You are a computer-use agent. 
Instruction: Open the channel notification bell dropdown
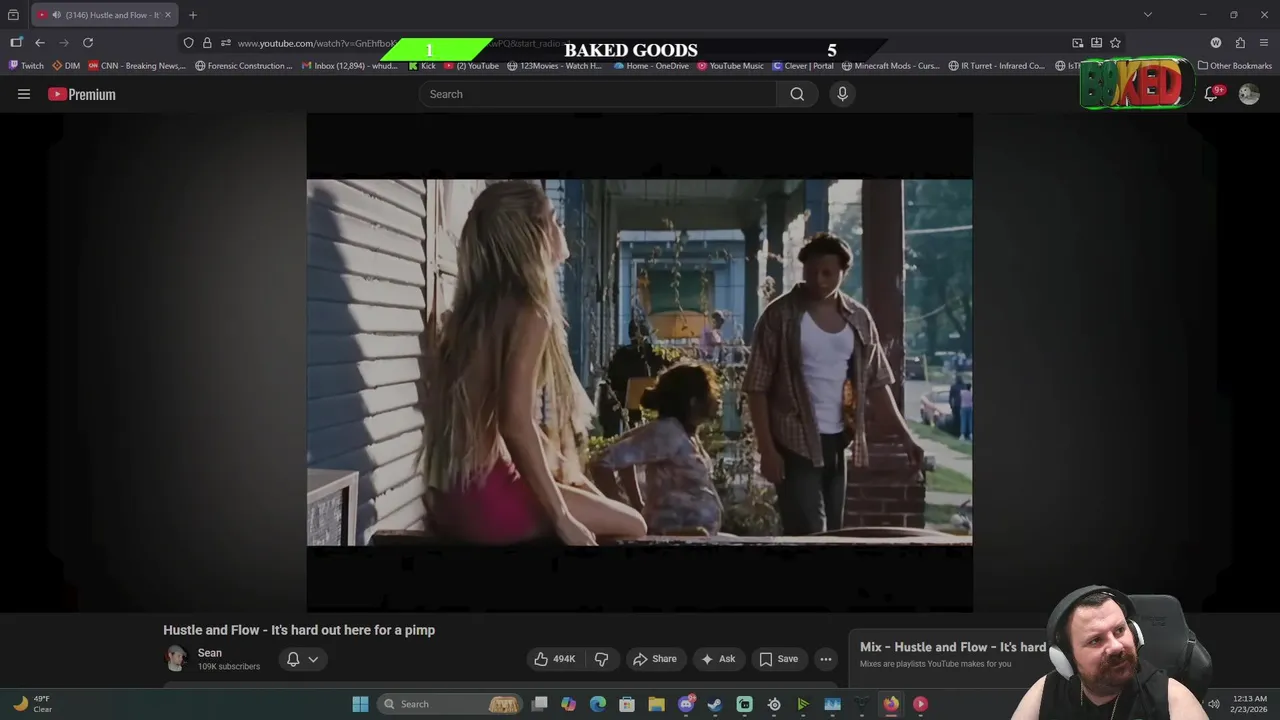[302, 659]
